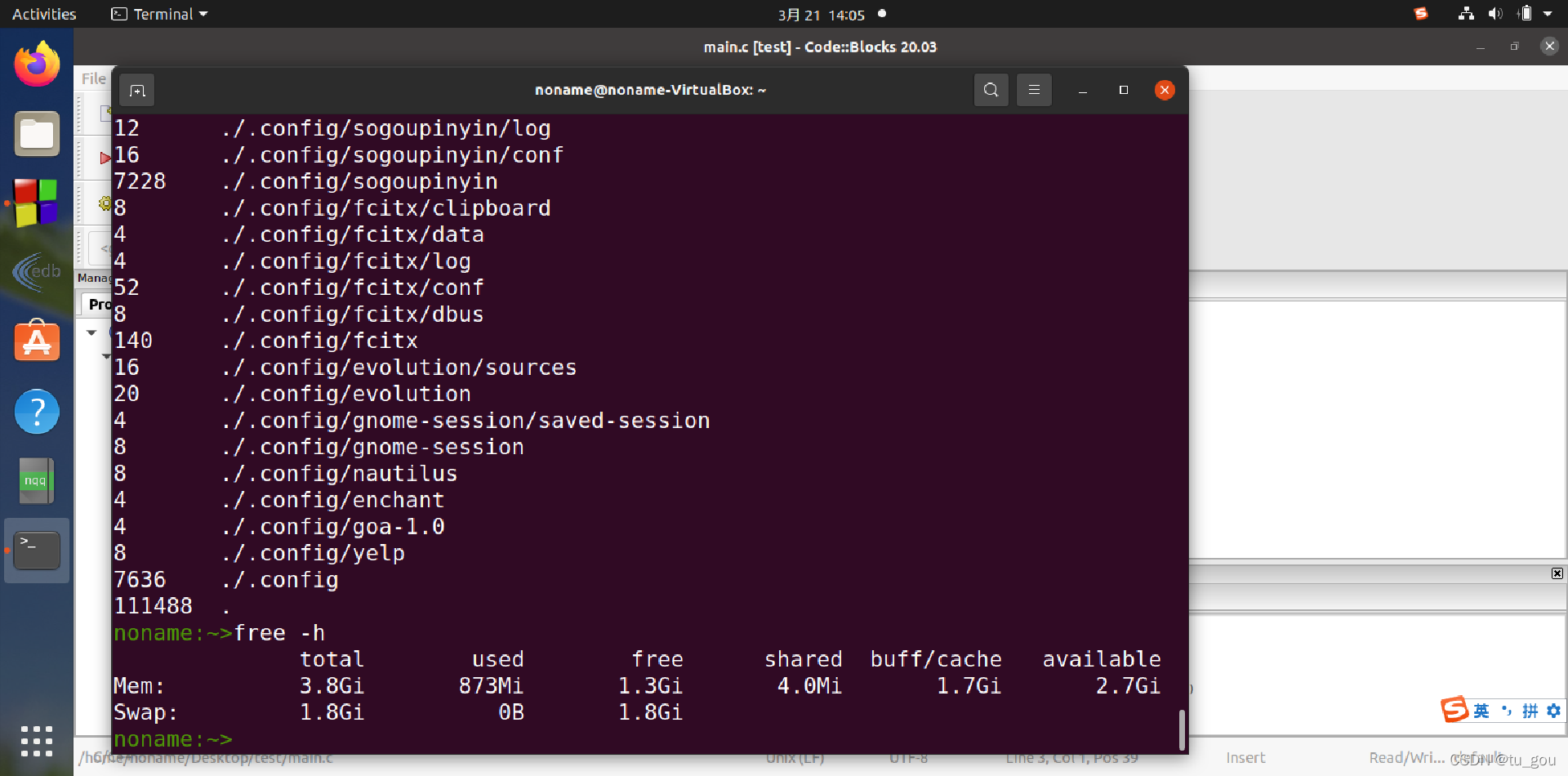Expand the system menu arrow in top bar

pos(1548,14)
